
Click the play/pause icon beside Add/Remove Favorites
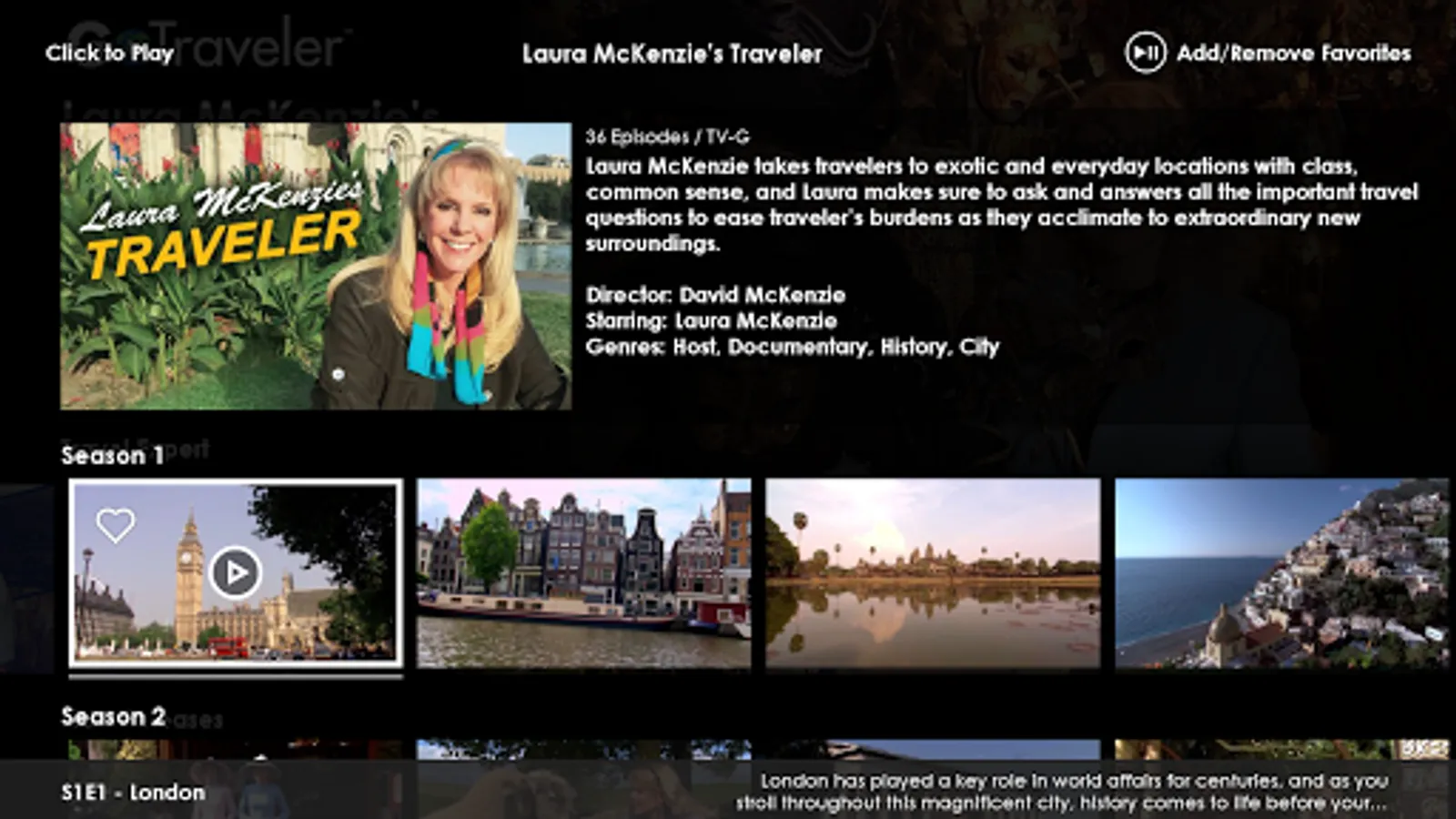coord(1145,53)
